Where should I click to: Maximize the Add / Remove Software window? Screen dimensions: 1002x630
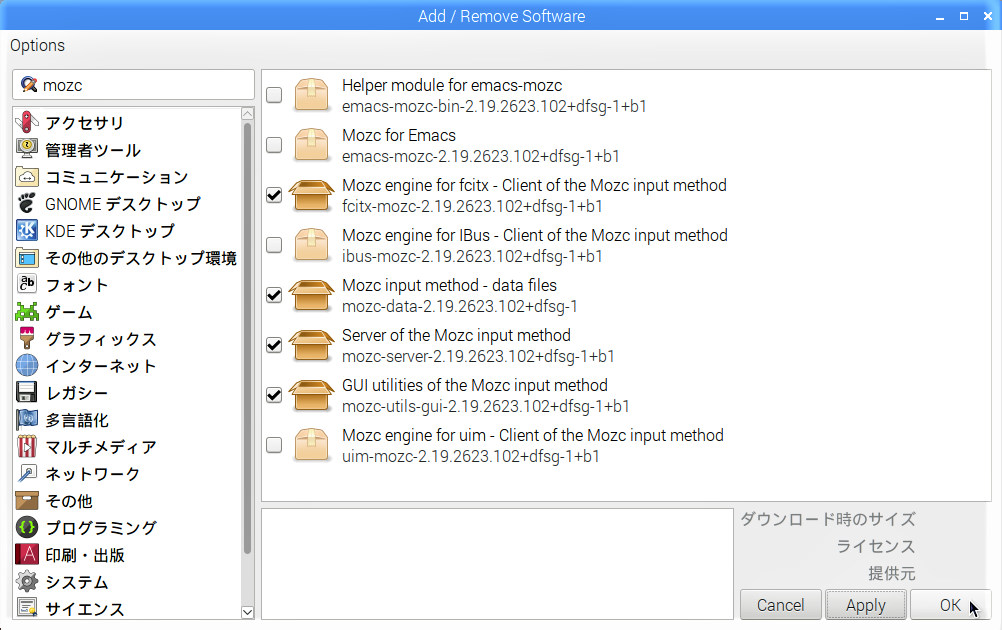pos(964,16)
